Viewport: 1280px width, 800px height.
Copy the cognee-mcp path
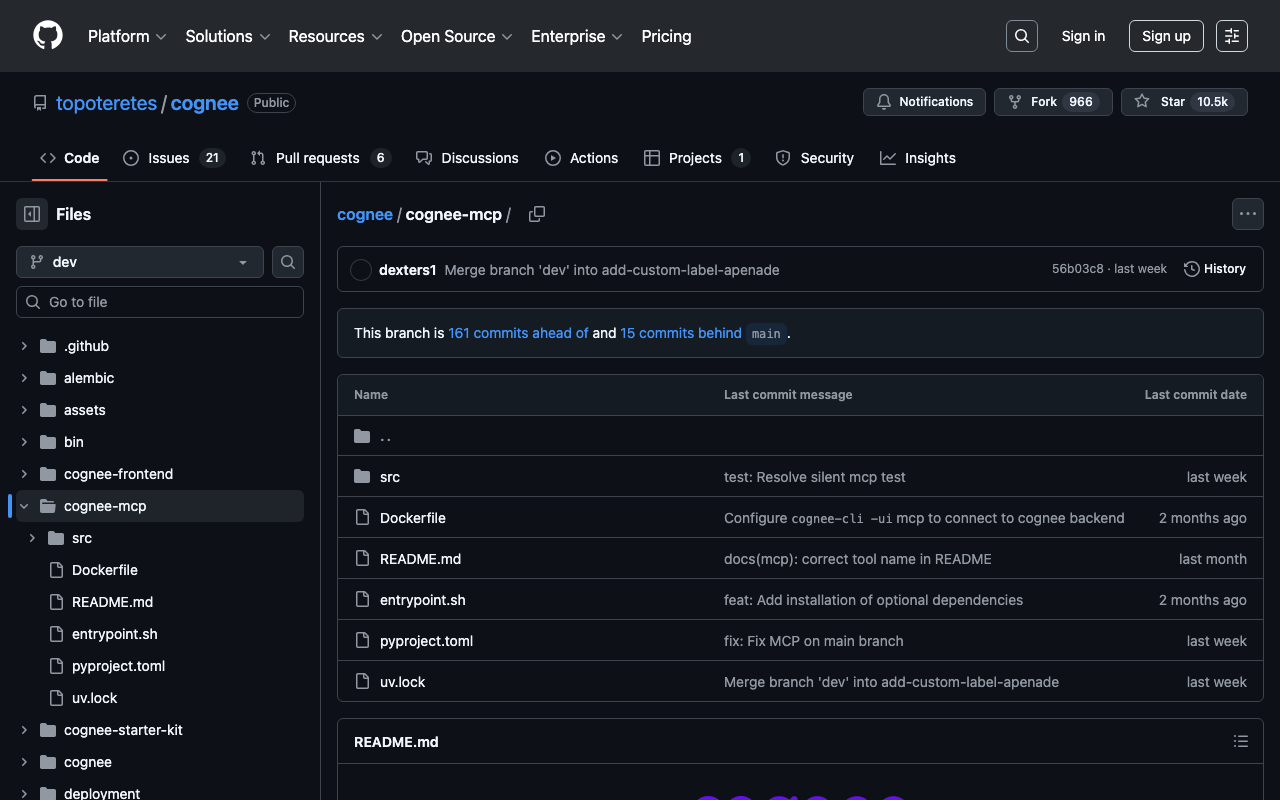point(537,214)
